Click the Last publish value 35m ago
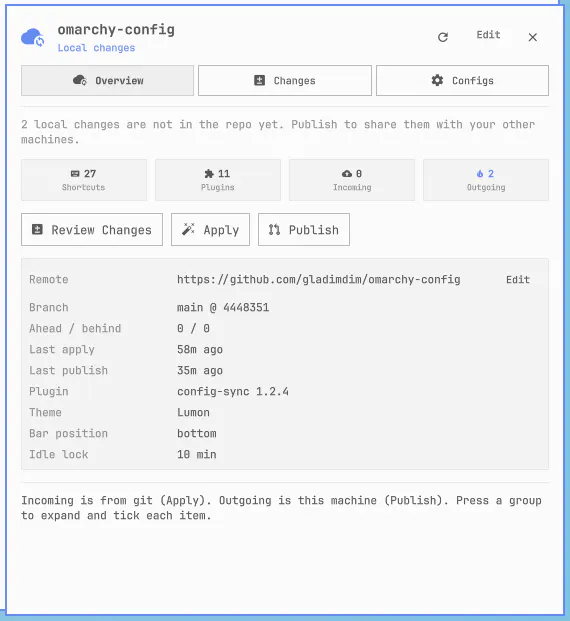This screenshot has width=570, height=621. [x=200, y=371]
